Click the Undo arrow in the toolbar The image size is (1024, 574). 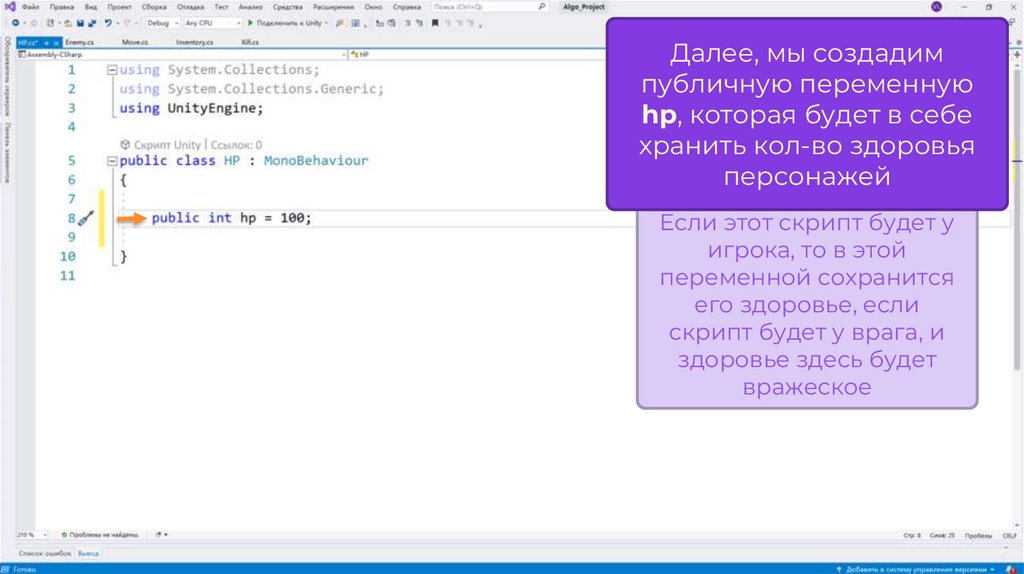pyautogui.click(x=107, y=22)
